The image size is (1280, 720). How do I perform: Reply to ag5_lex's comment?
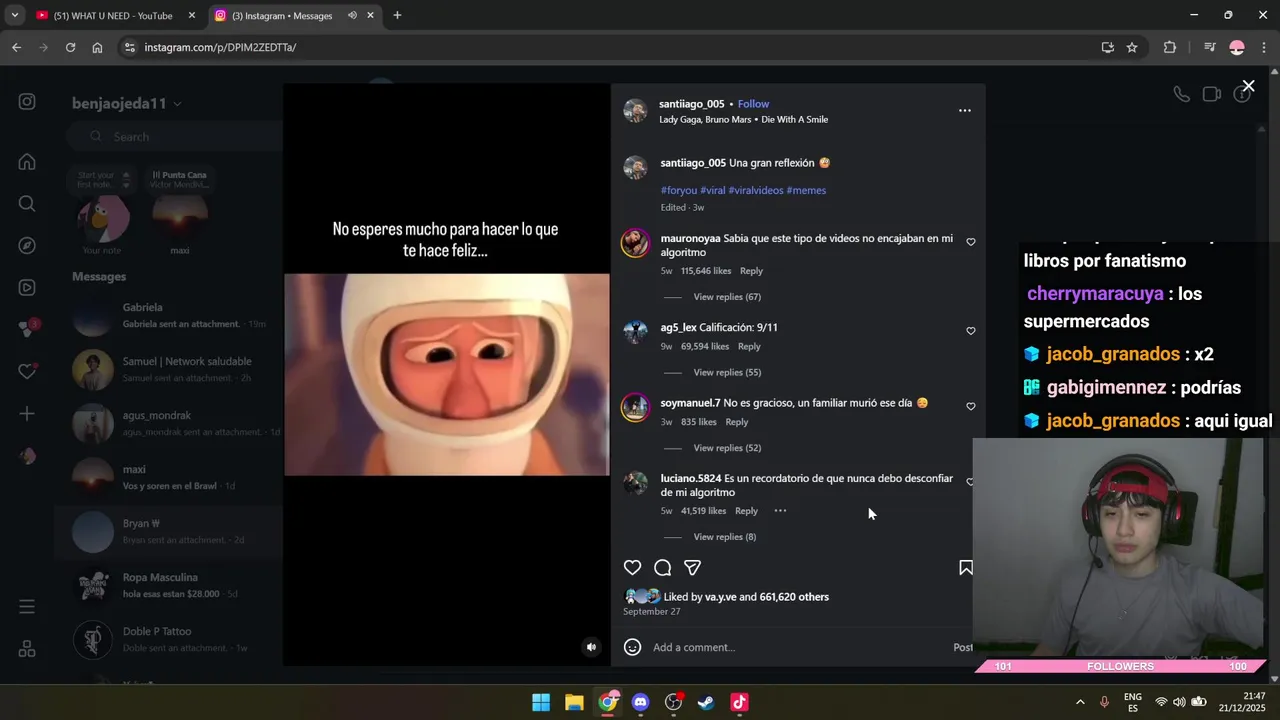[x=749, y=346]
